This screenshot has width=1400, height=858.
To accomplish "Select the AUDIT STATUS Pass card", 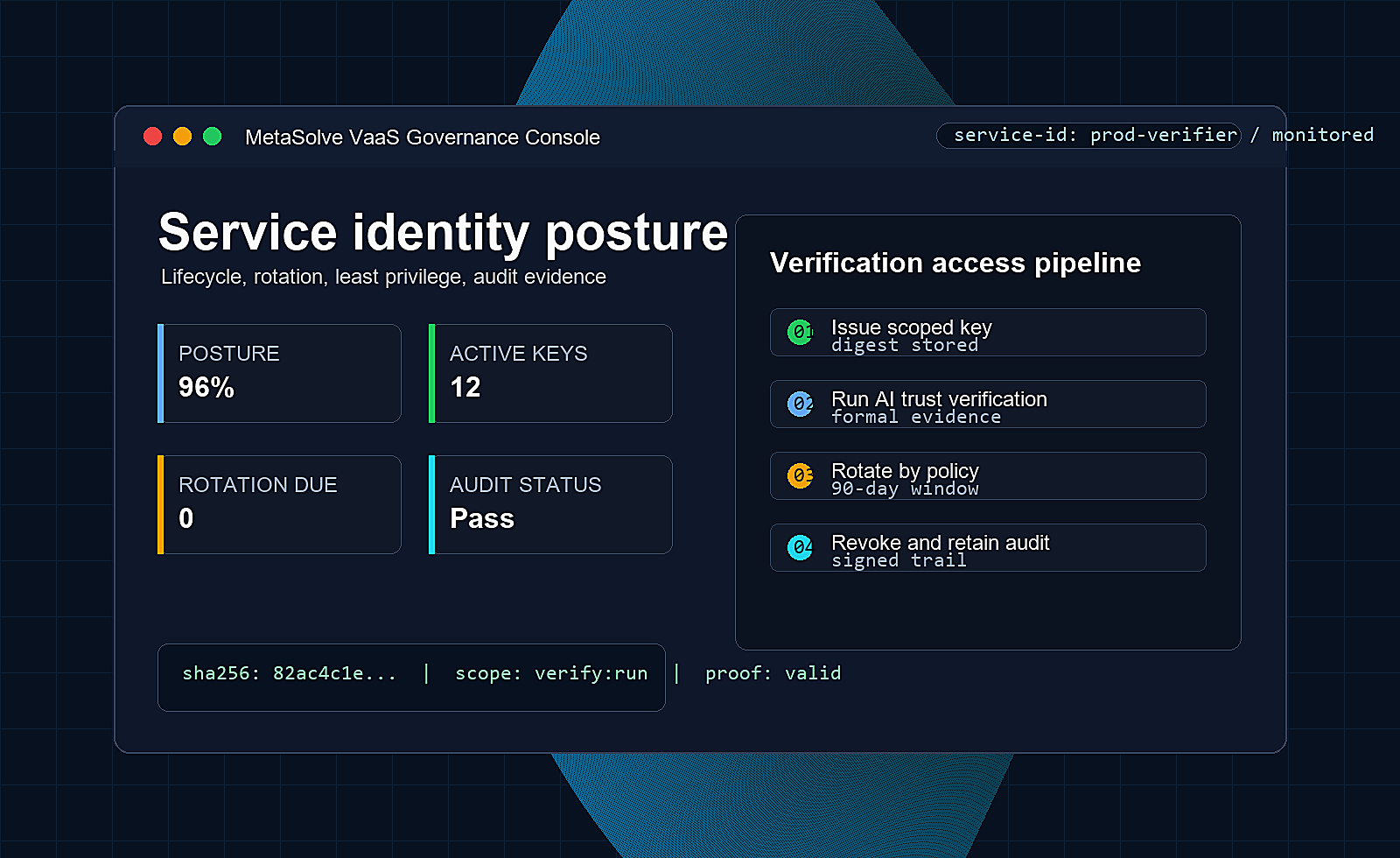I will click(x=550, y=505).
